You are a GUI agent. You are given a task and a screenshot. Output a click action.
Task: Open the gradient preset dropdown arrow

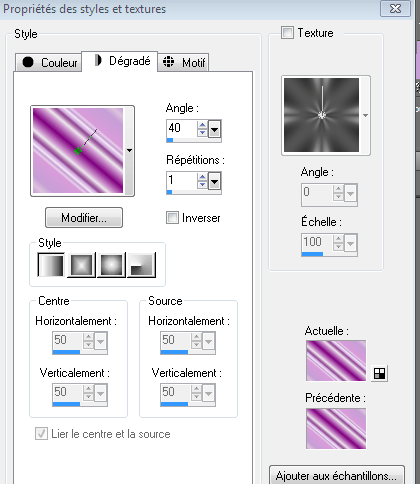click(x=129, y=151)
